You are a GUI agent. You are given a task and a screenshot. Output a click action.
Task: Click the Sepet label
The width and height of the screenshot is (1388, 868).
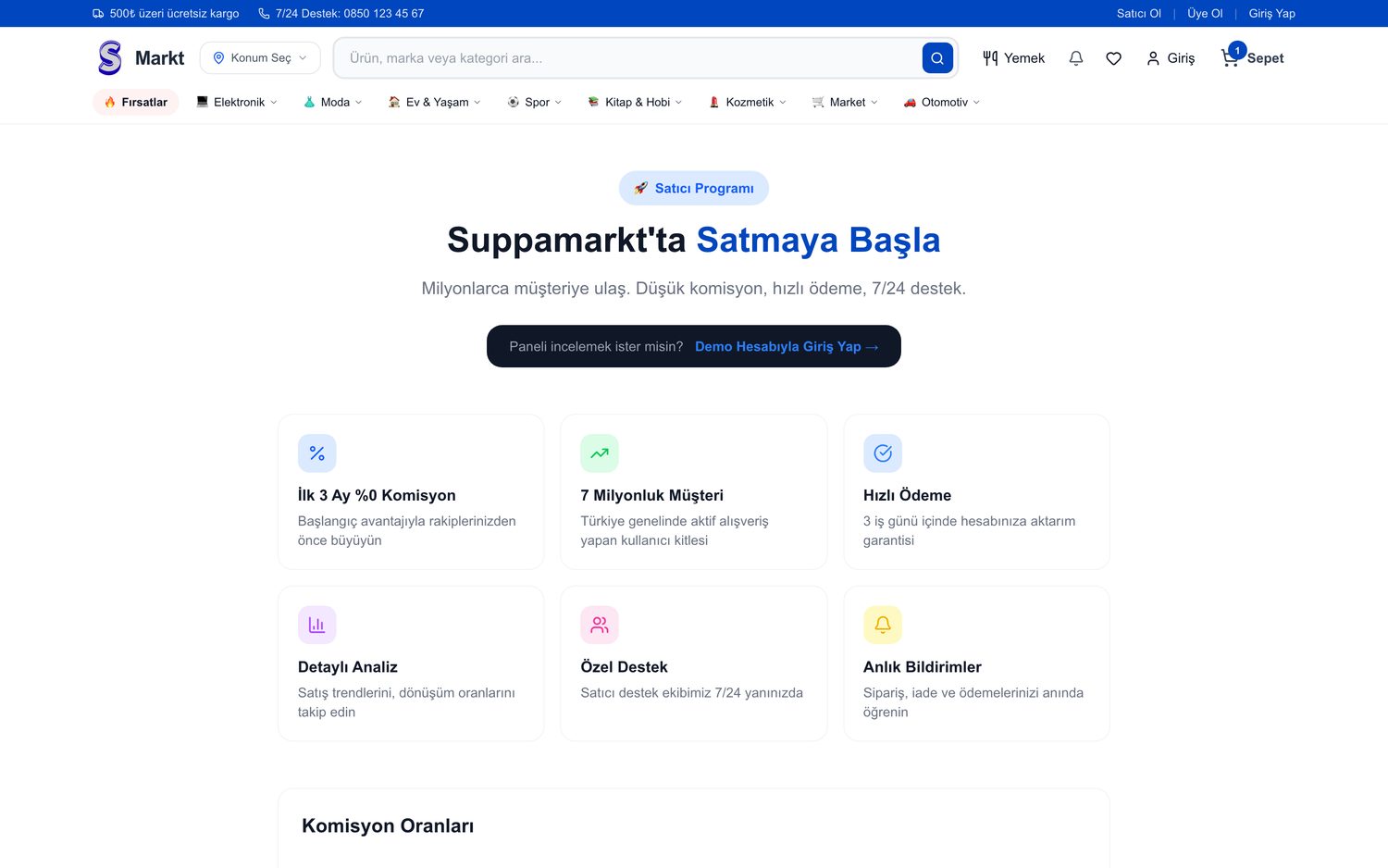click(x=1265, y=58)
